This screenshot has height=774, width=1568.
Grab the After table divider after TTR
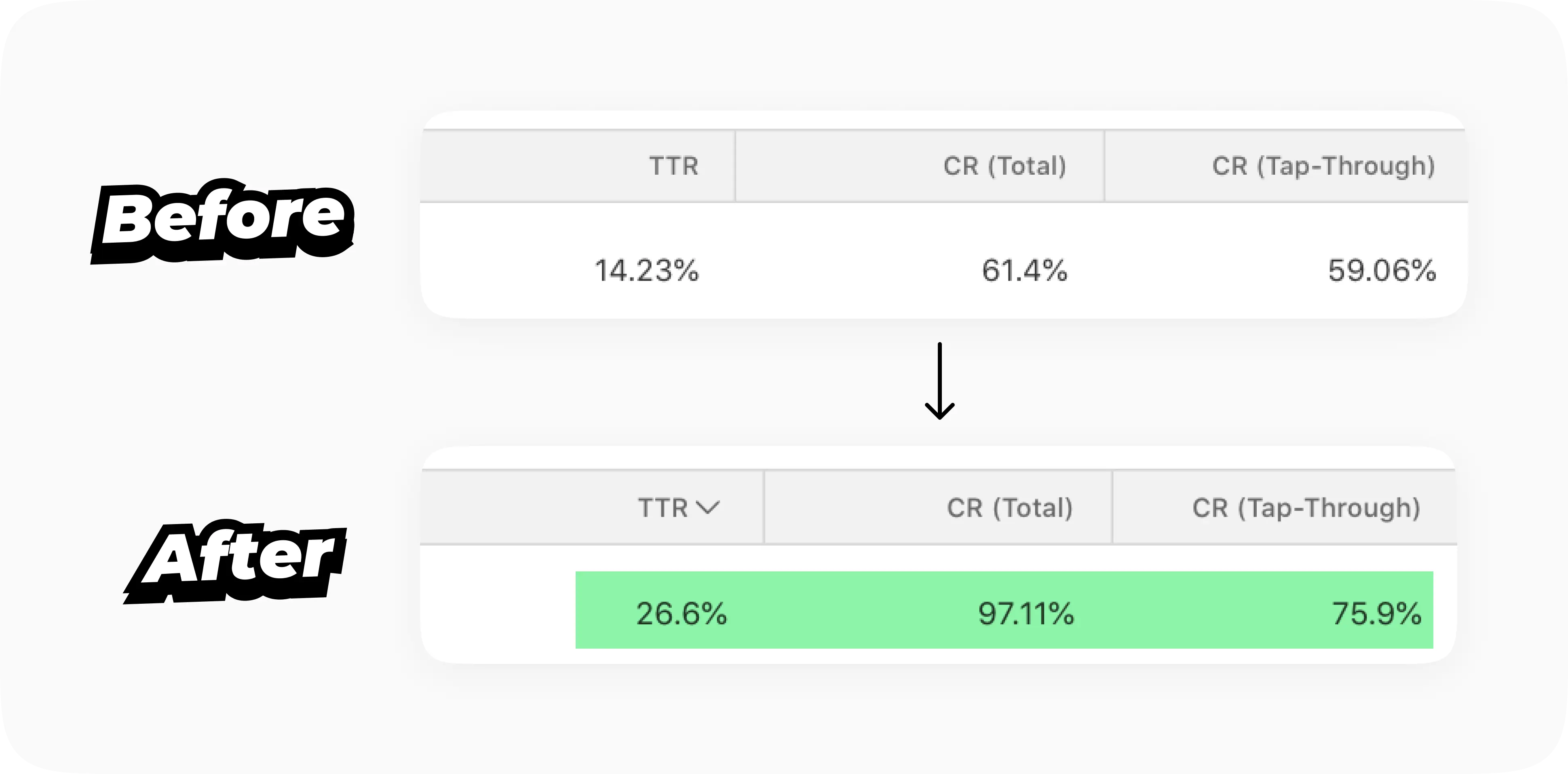point(764,507)
